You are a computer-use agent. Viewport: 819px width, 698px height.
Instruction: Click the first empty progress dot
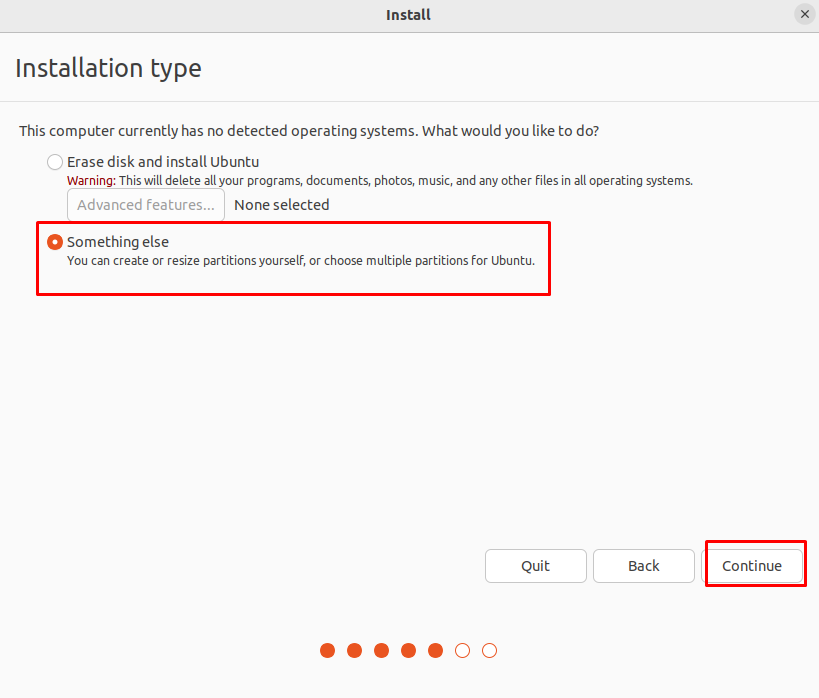click(463, 651)
